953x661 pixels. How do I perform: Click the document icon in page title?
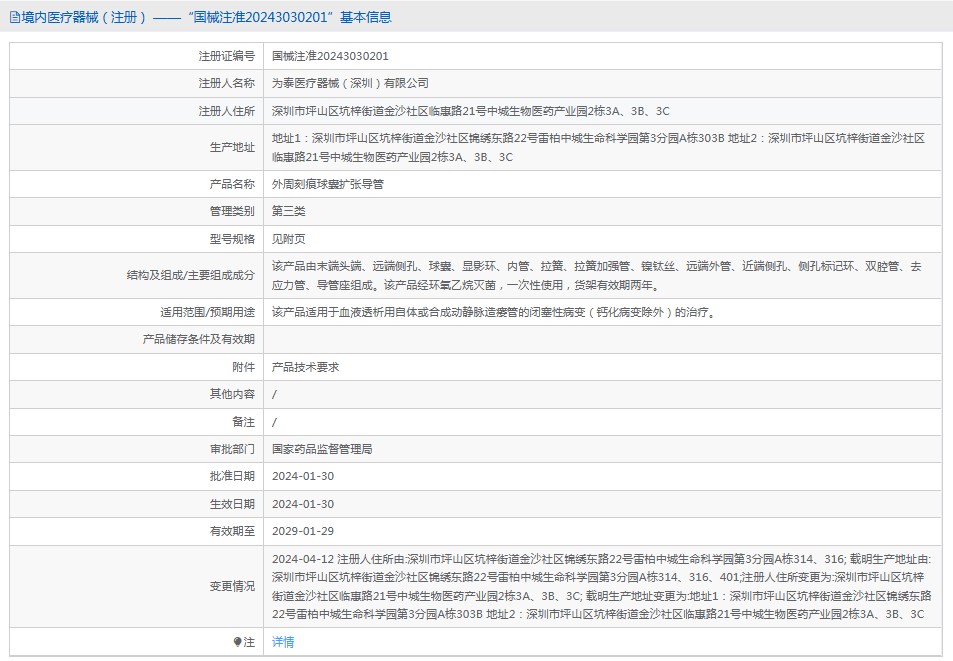pyautogui.click(x=15, y=17)
